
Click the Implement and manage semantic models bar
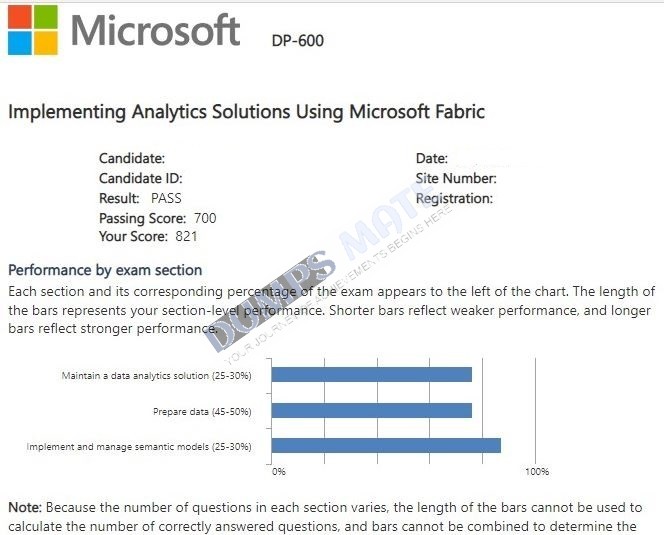[x=386, y=446]
